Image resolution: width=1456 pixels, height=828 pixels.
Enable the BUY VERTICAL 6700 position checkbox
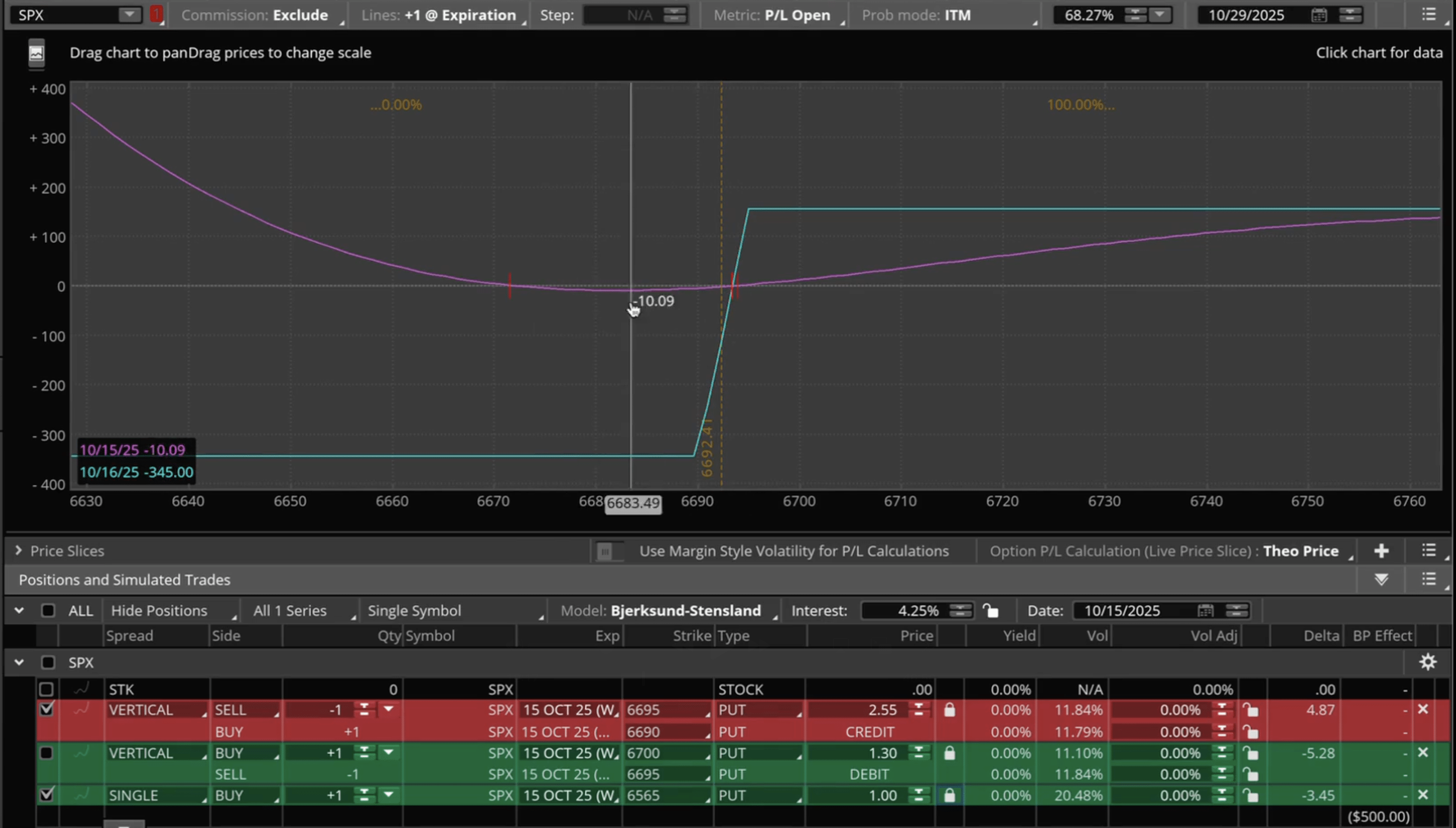pyautogui.click(x=47, y=752)
